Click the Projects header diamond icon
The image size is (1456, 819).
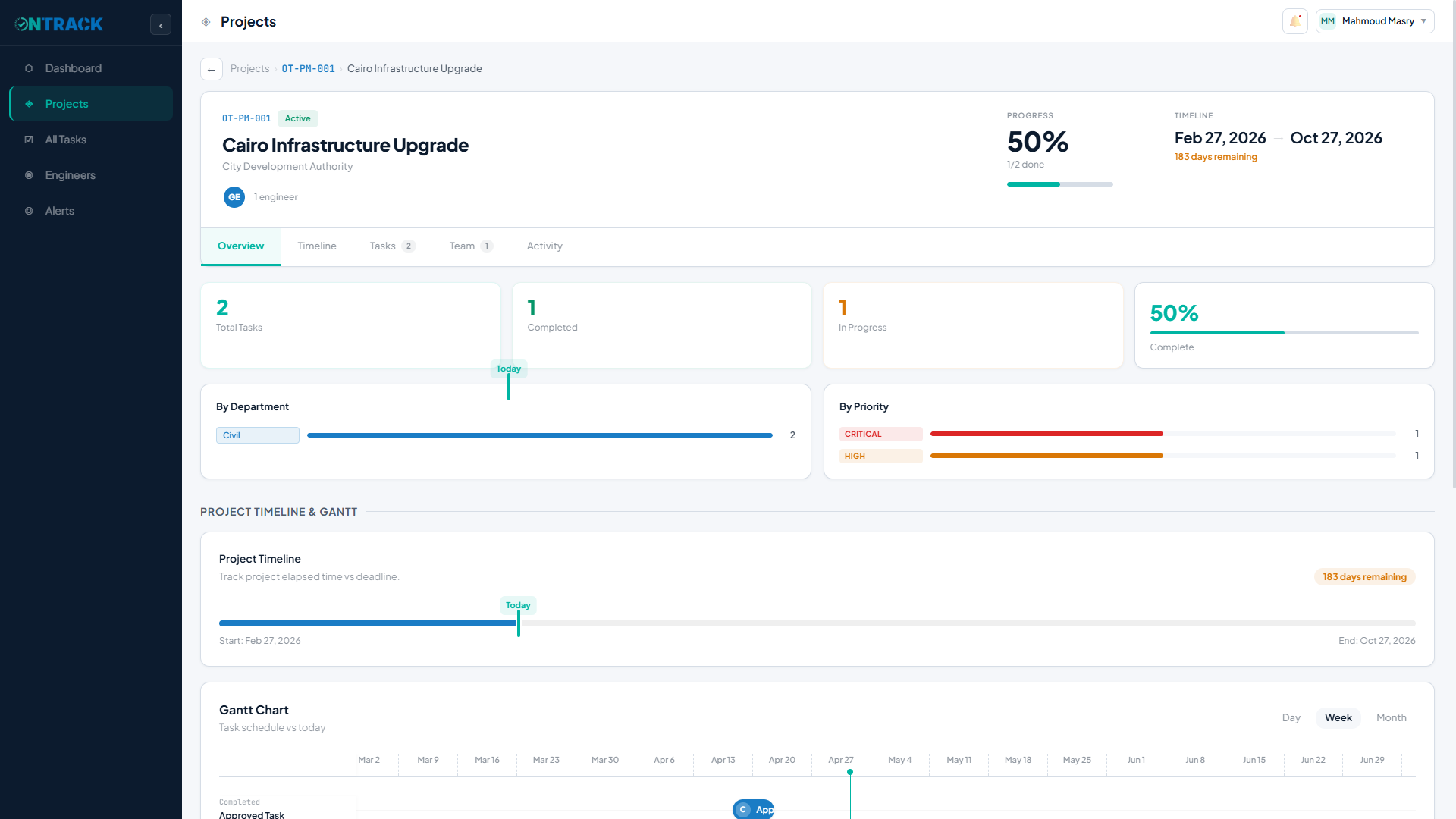[x=206, y=22]
